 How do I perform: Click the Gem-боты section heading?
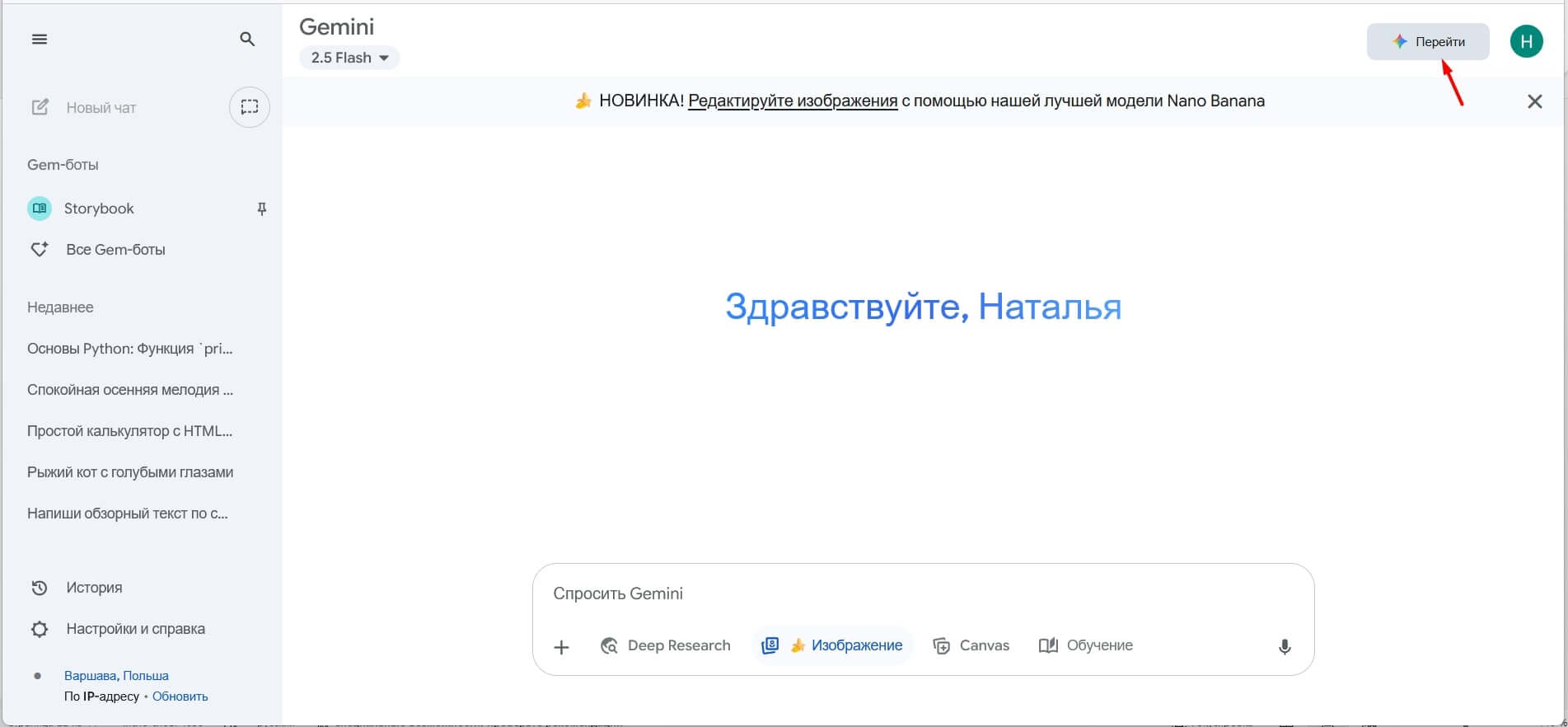click(x=63, y=165)
